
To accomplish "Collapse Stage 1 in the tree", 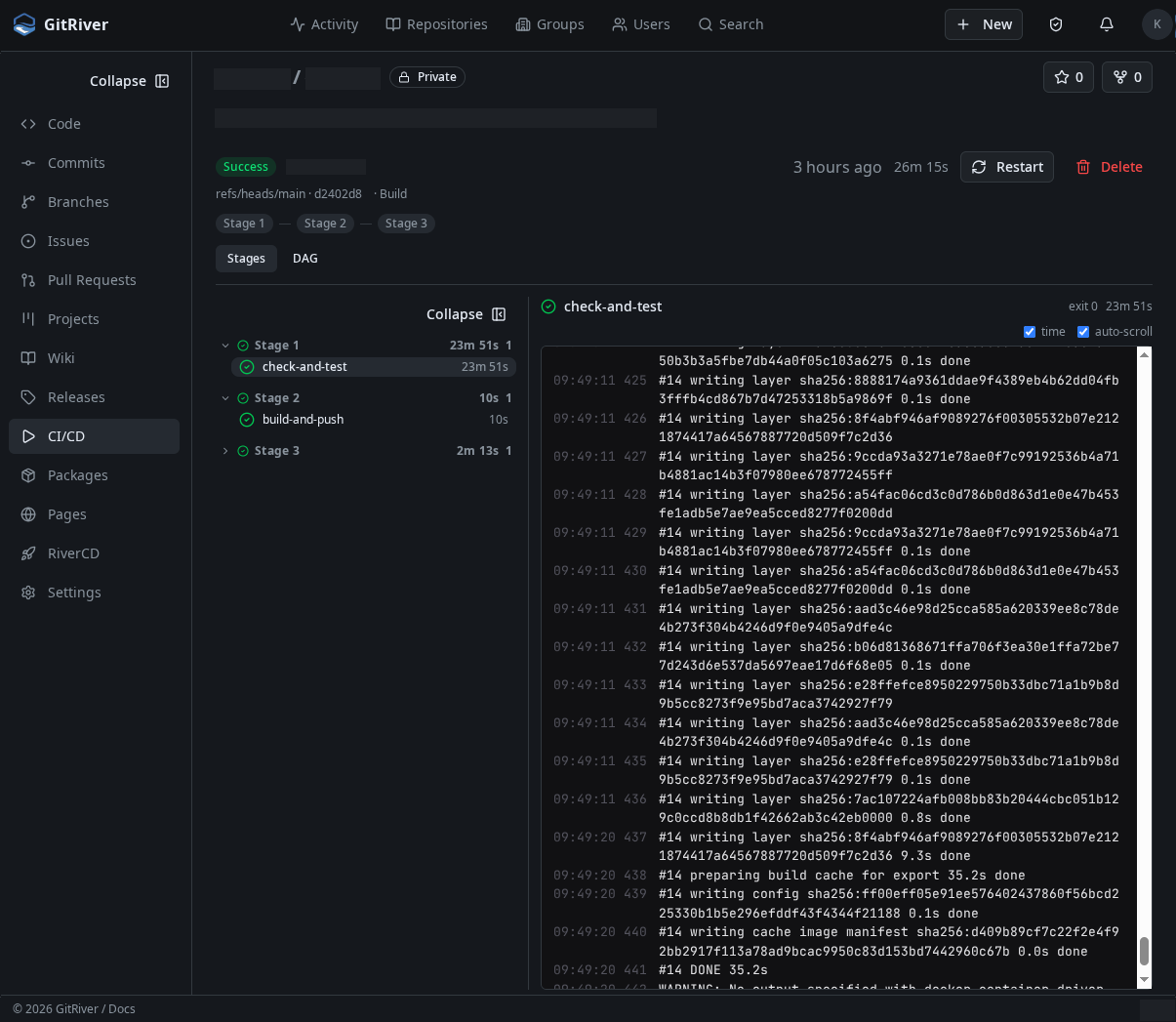I will 225,346.
